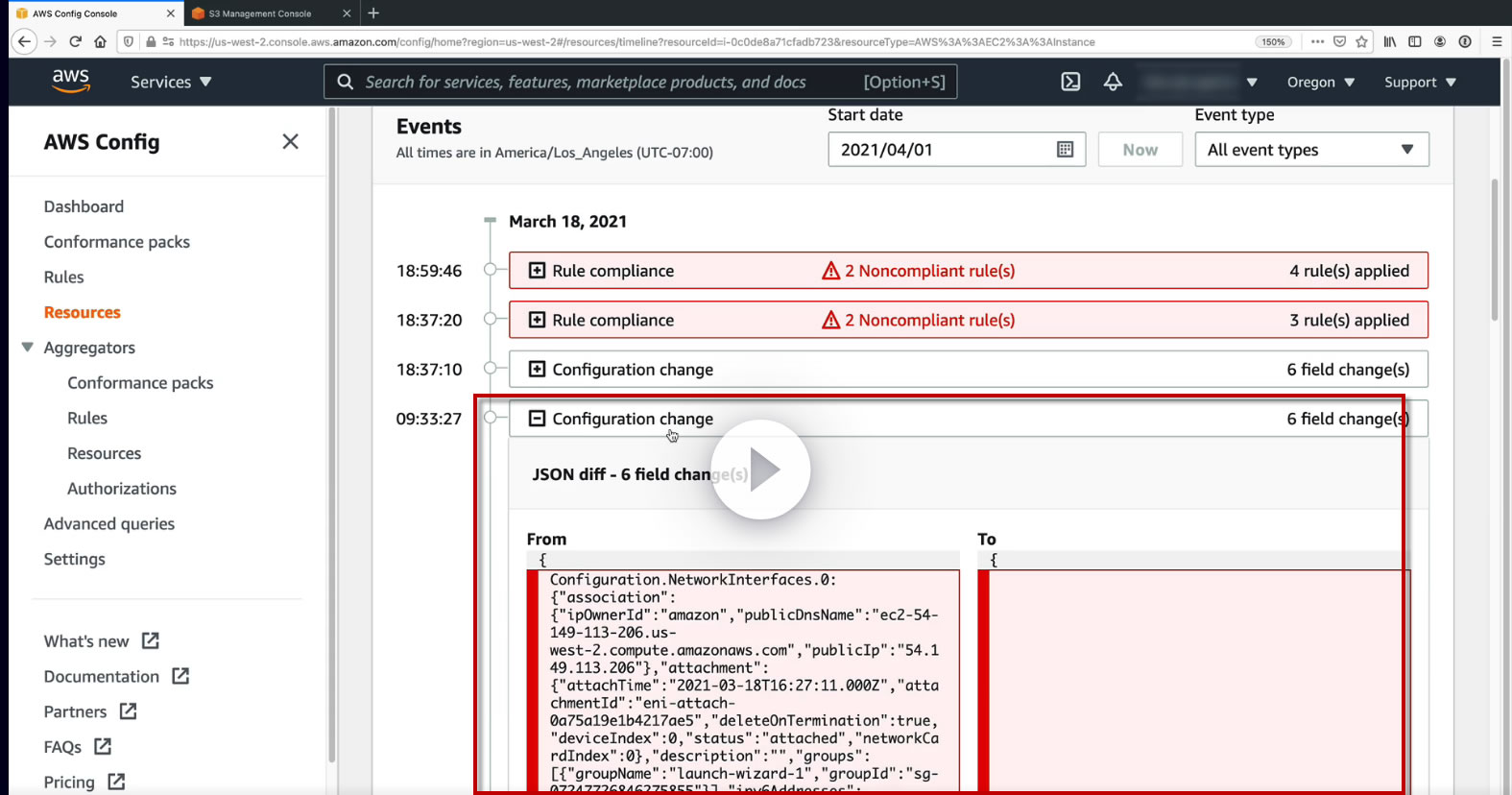Go to Dashboard in the sidebar
Screen dimensions: 1512x795
[x=84, y=206]
